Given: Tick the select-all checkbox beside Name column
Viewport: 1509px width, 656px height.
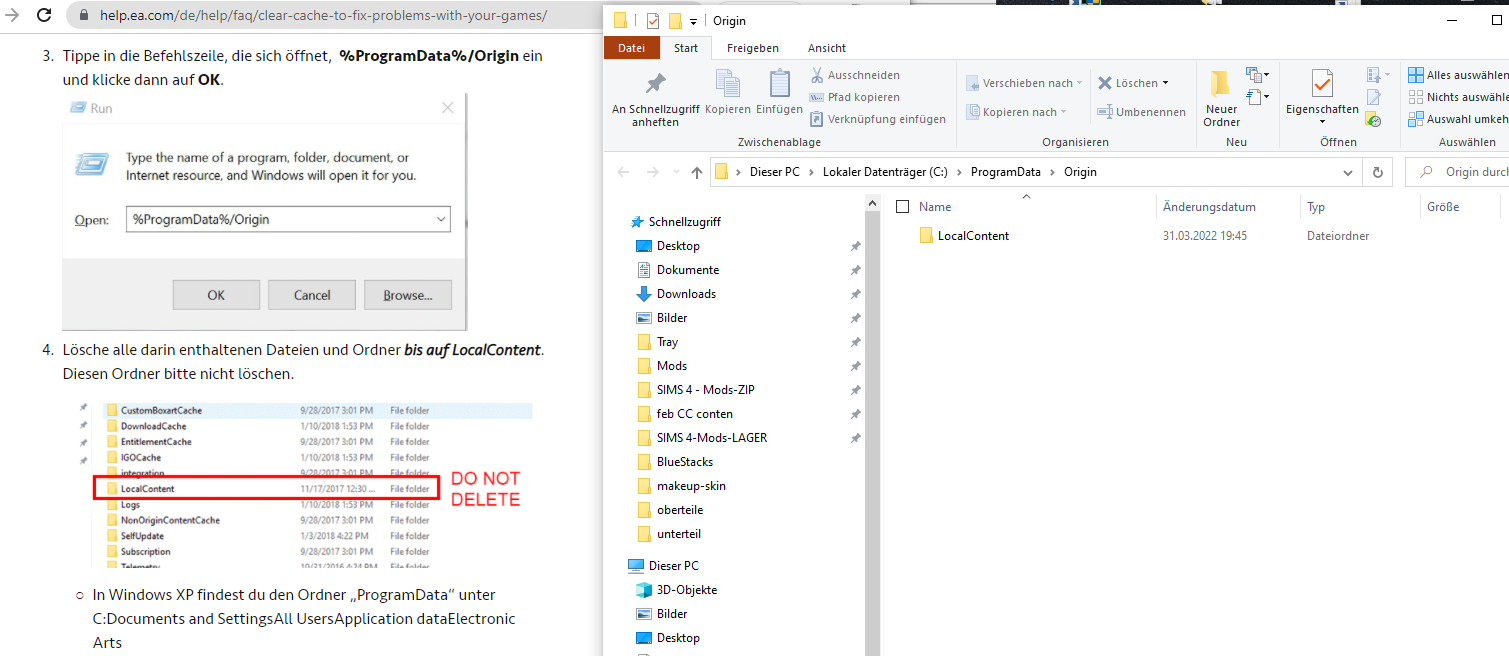Looking at the screenshot, I should tap(903, 207).
